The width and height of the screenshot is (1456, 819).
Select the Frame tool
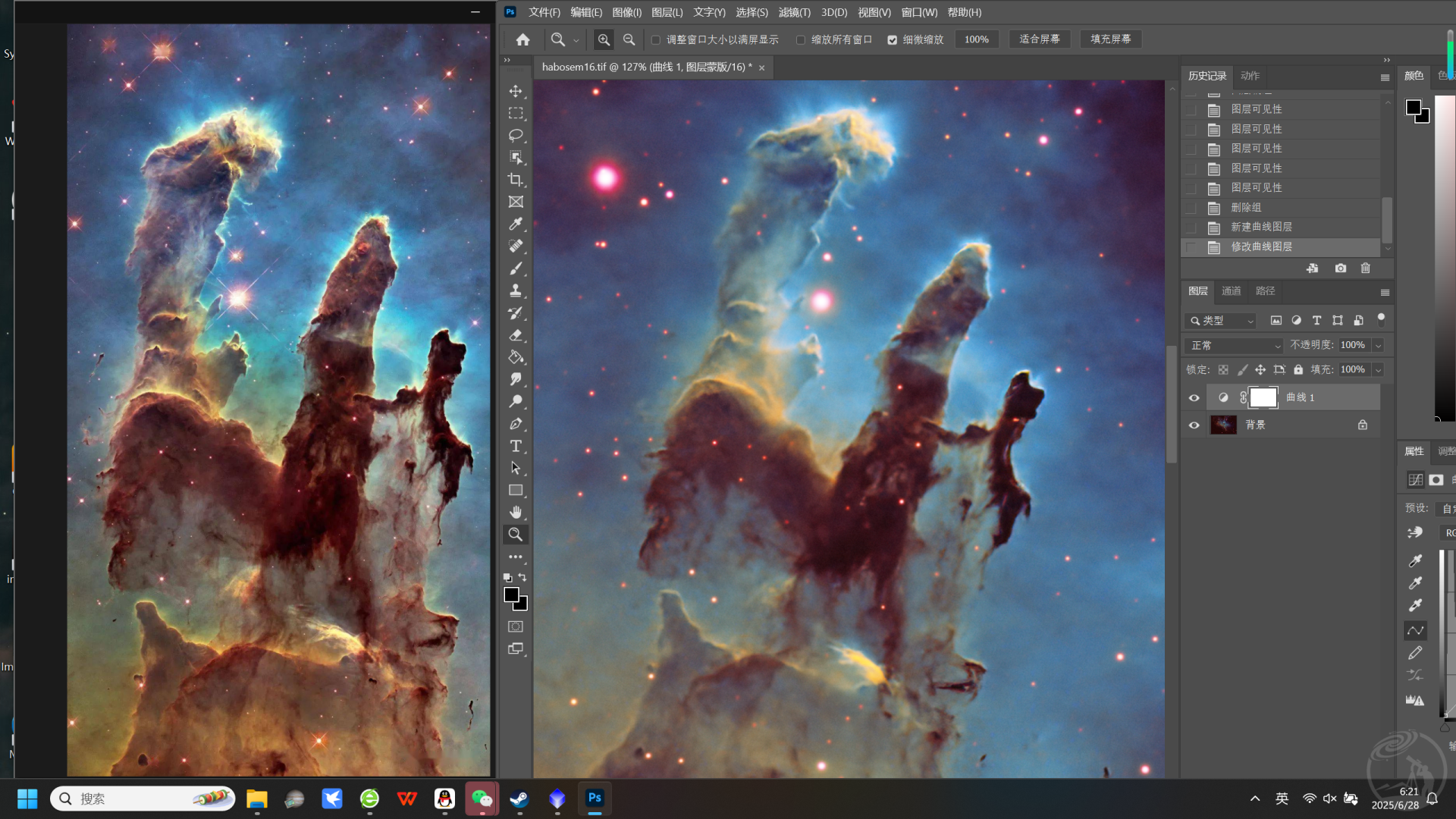click(516, 202)
